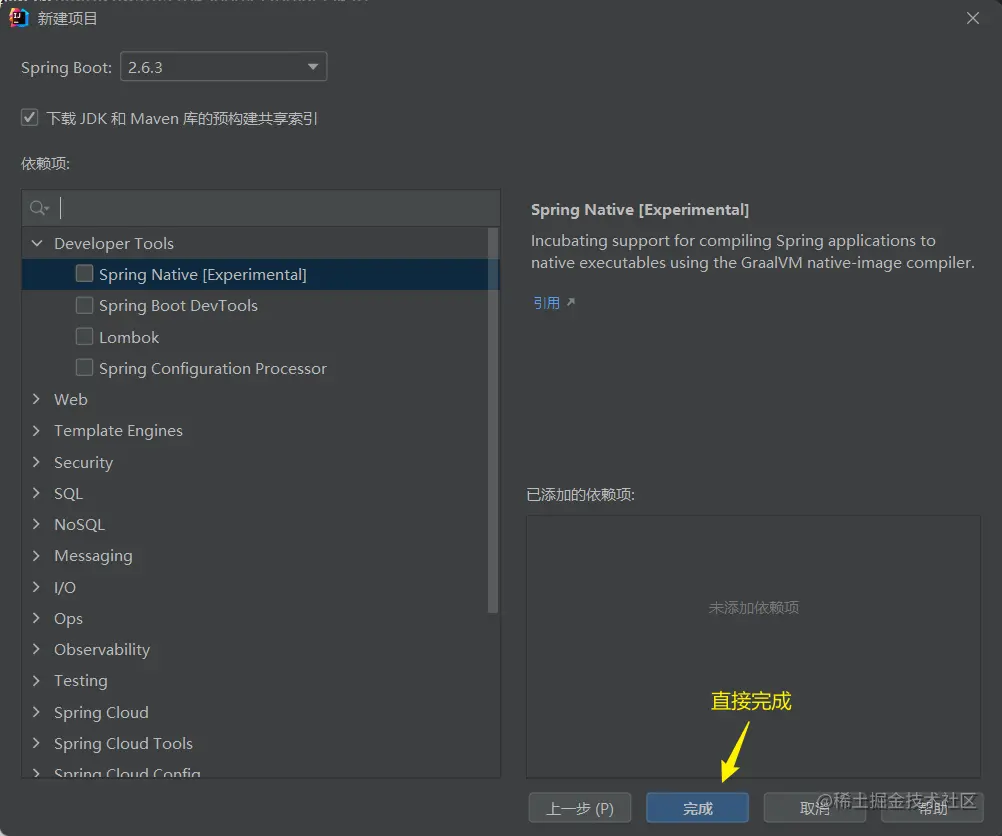The width and height of the screenshot is (1002, 836).
Task: Click the 取消 cancel button
Action: point(815,809)
